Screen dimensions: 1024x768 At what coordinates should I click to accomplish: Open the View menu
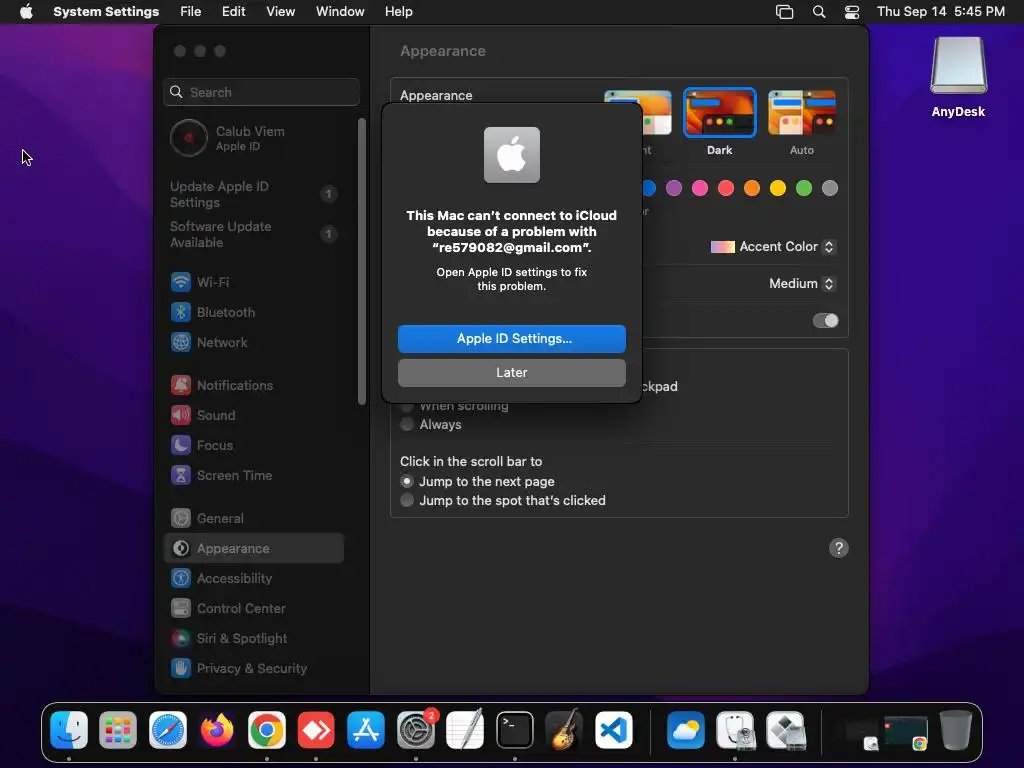[x=280, y=12]
